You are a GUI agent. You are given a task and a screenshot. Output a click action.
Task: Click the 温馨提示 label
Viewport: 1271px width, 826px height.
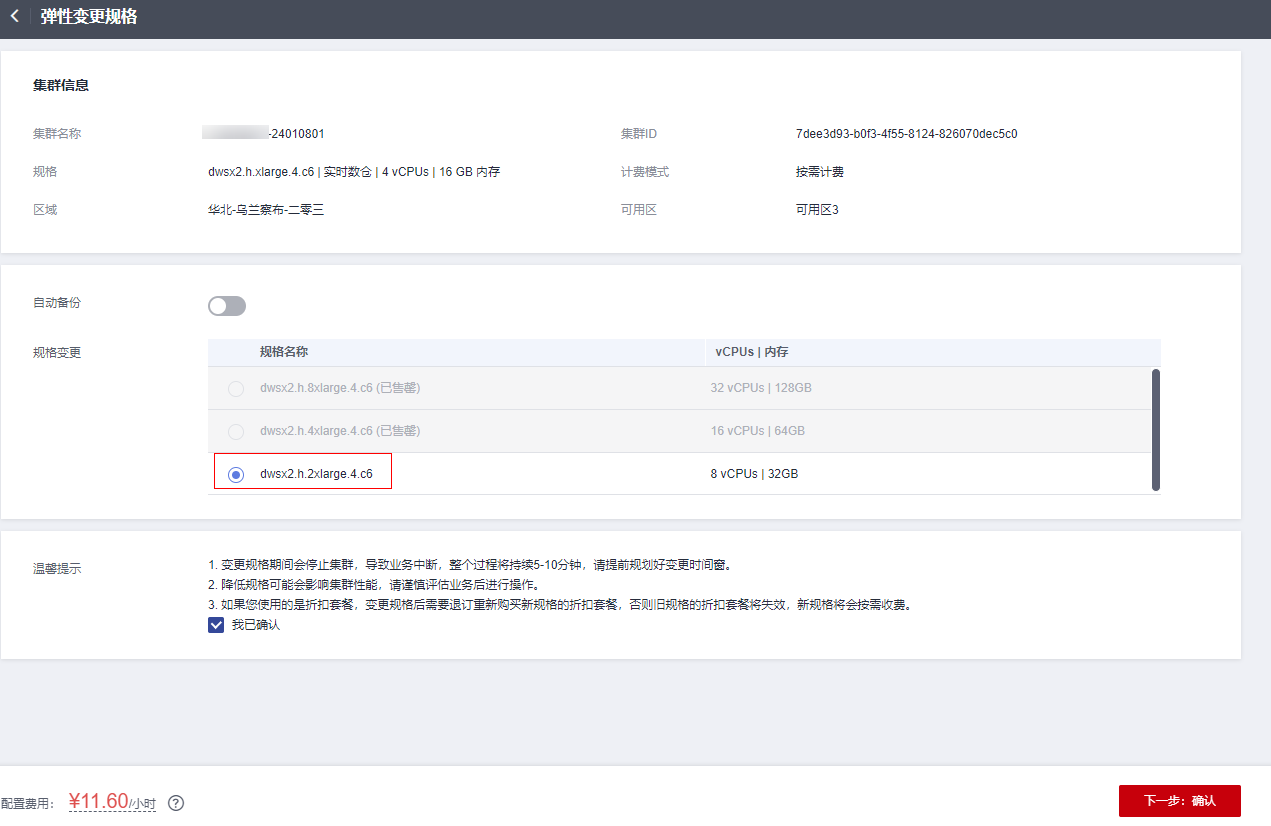click(x=57, y=569)
